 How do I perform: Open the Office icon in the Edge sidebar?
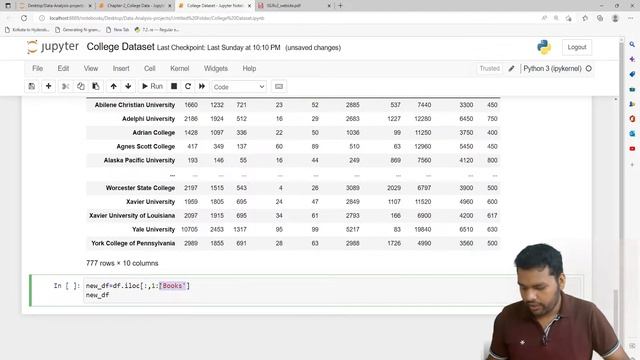click(x=632, y=119)
